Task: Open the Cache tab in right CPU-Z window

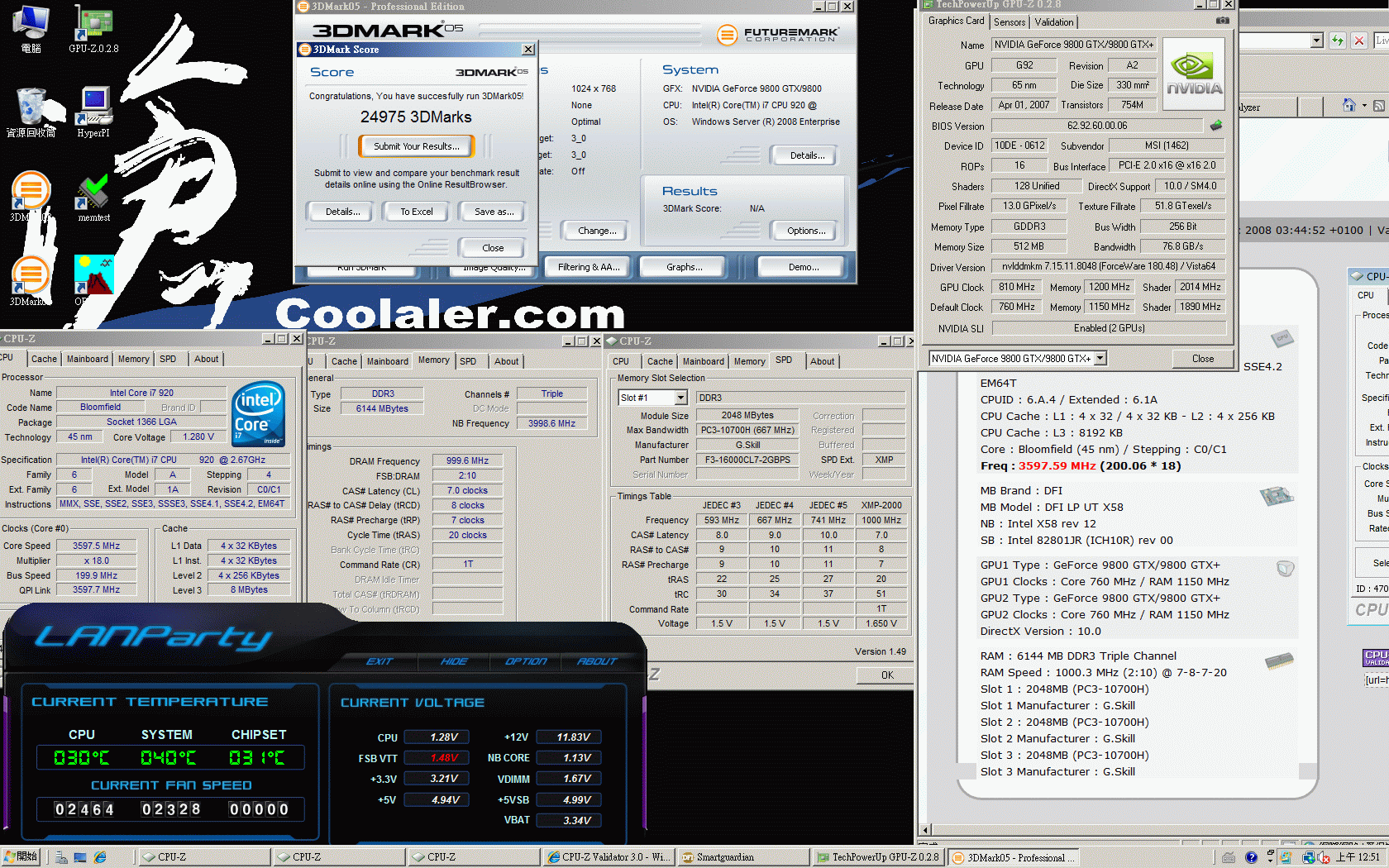Action: point(660,361)
